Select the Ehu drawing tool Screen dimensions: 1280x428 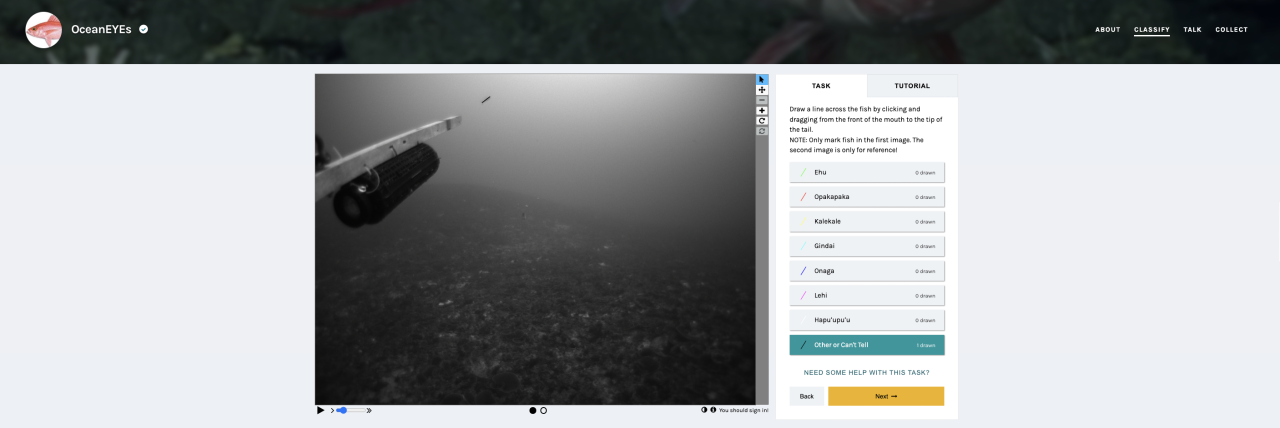point(867,172)
